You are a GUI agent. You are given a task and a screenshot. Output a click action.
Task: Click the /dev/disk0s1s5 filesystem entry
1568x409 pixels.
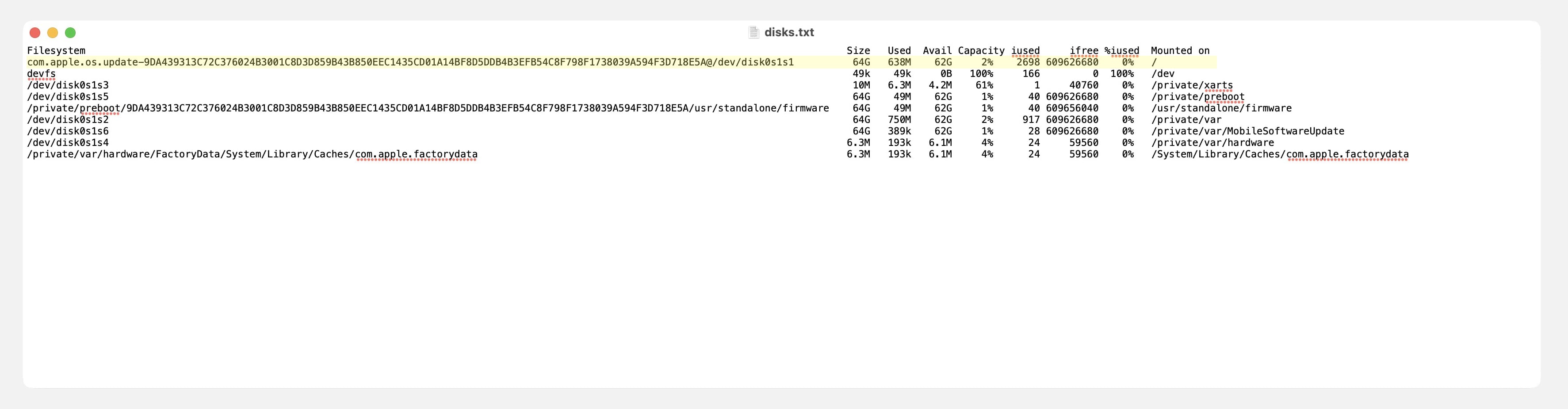coord(68,97)
